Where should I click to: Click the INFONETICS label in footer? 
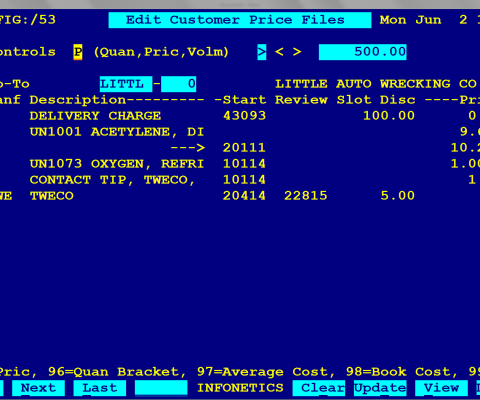tap(240, 388)
